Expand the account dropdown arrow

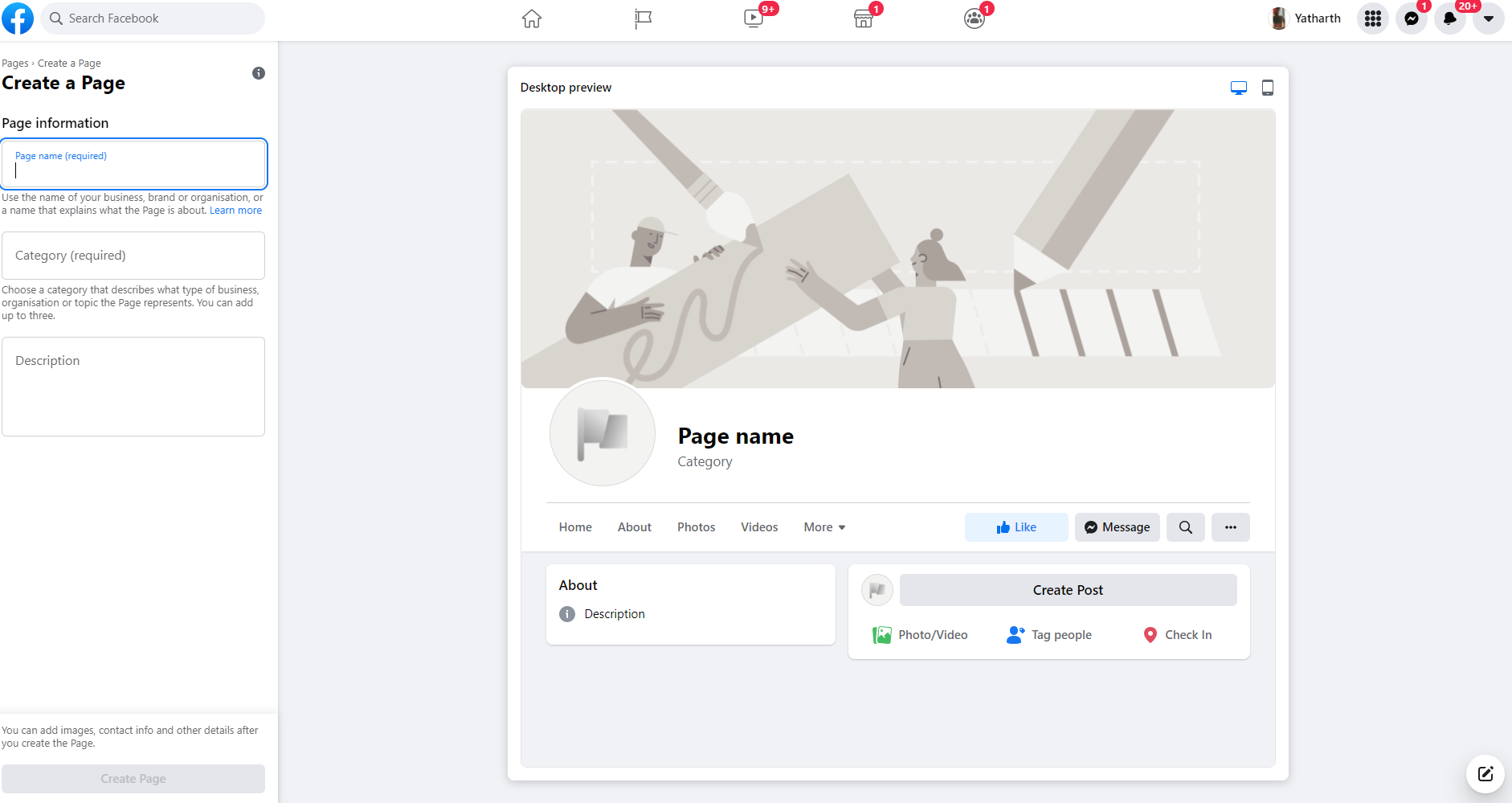pos(1489,18)
